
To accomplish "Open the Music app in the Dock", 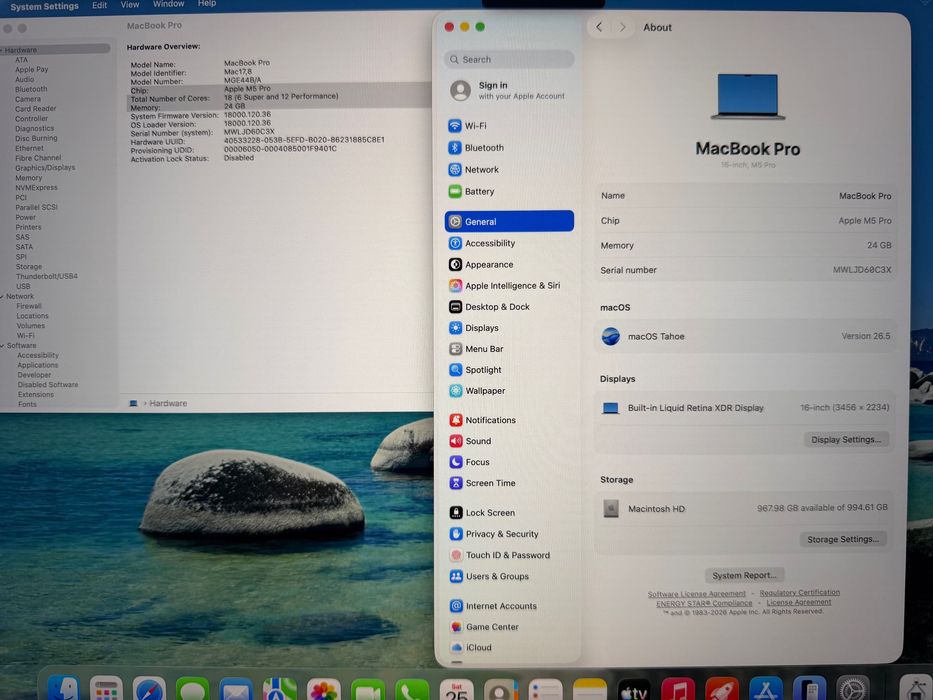I will (x=678, y=690).
